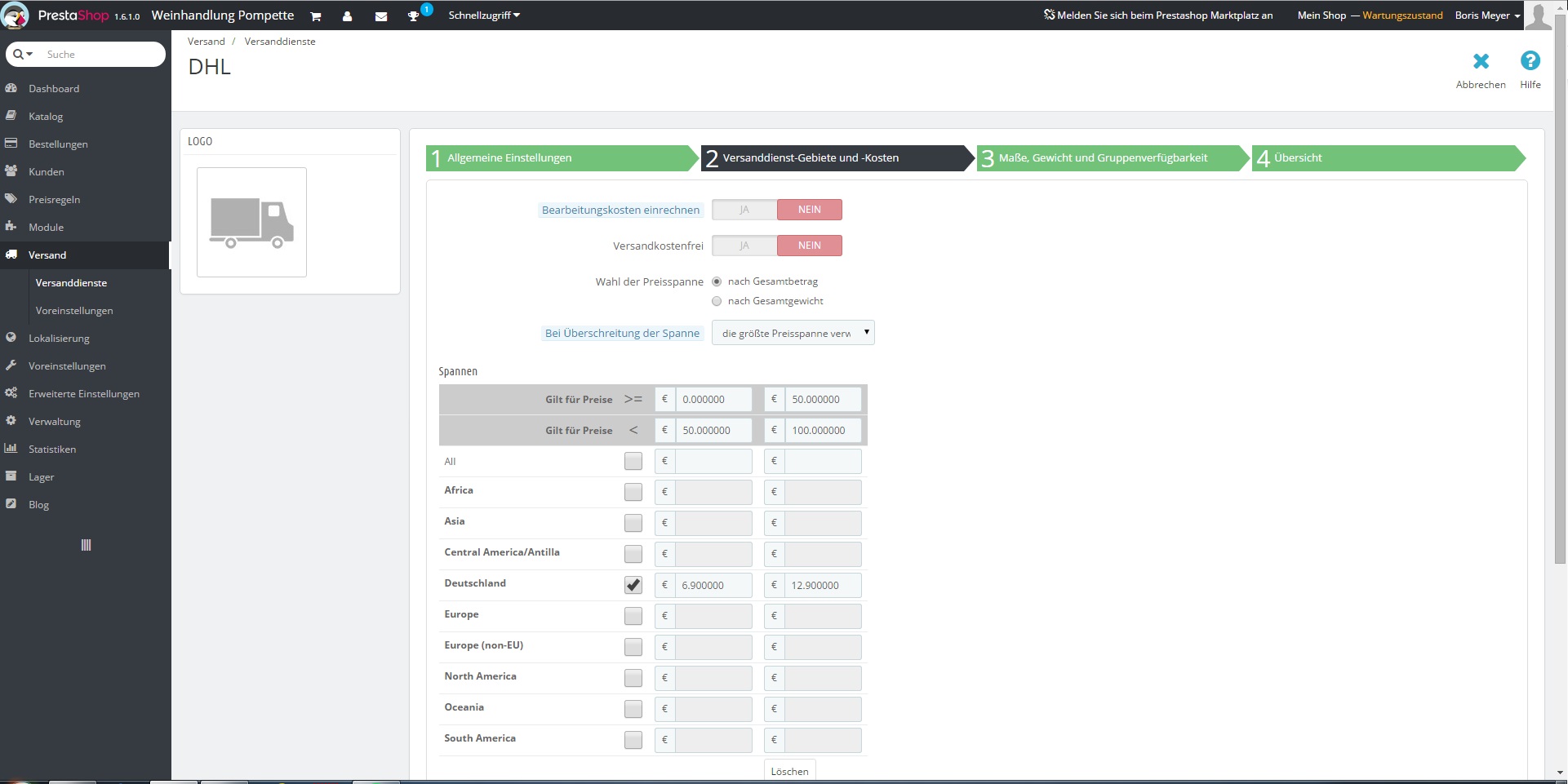Open the messages envelope icon in header
Screen dimensions: 1568x784
(x=380, y=16)
